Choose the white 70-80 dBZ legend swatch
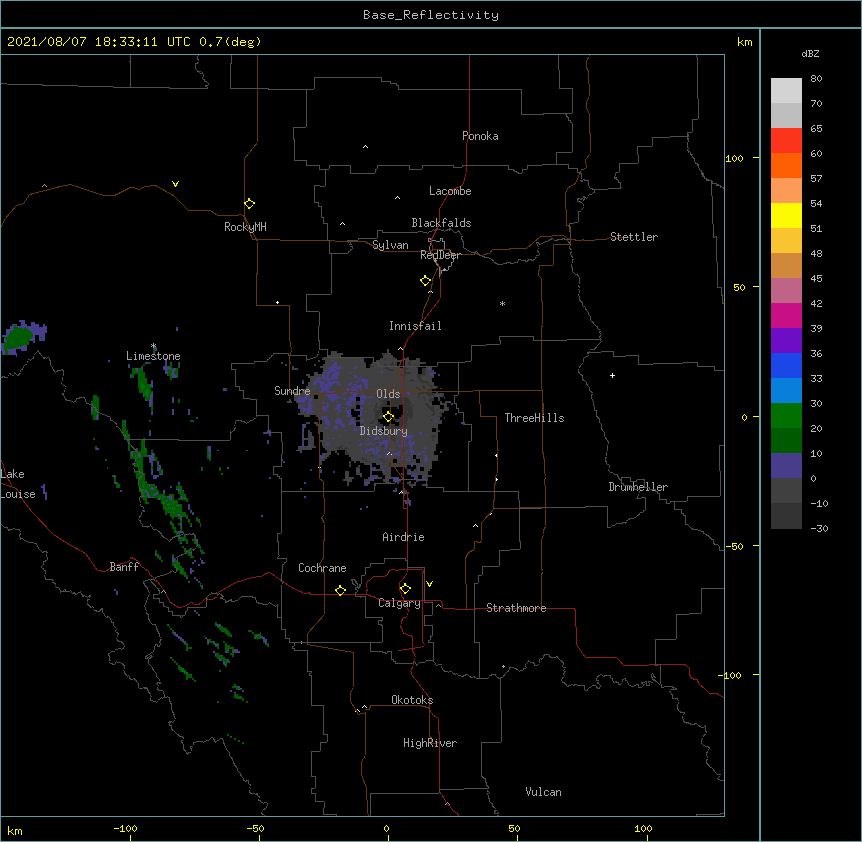Image resolution: width=862 pixels, height=842 pixels. pyautogui.click(x=786, y=91)
